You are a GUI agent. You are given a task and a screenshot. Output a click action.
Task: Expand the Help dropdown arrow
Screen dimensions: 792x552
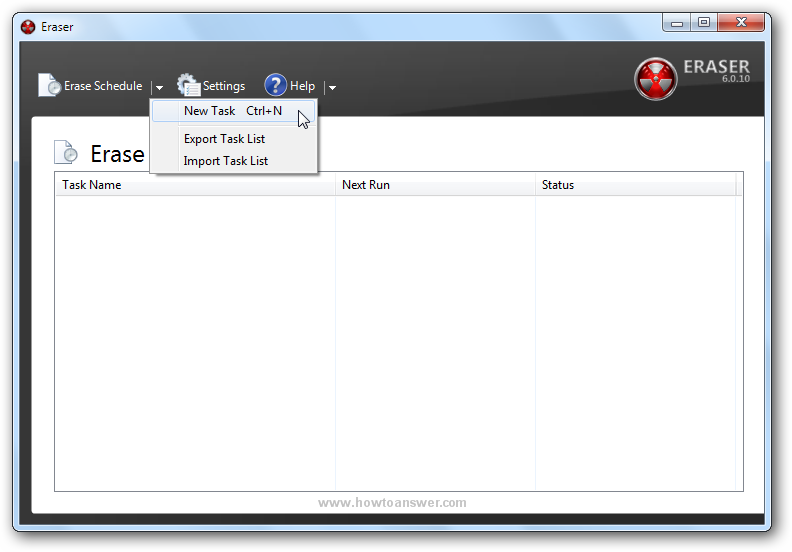point(332,87)
